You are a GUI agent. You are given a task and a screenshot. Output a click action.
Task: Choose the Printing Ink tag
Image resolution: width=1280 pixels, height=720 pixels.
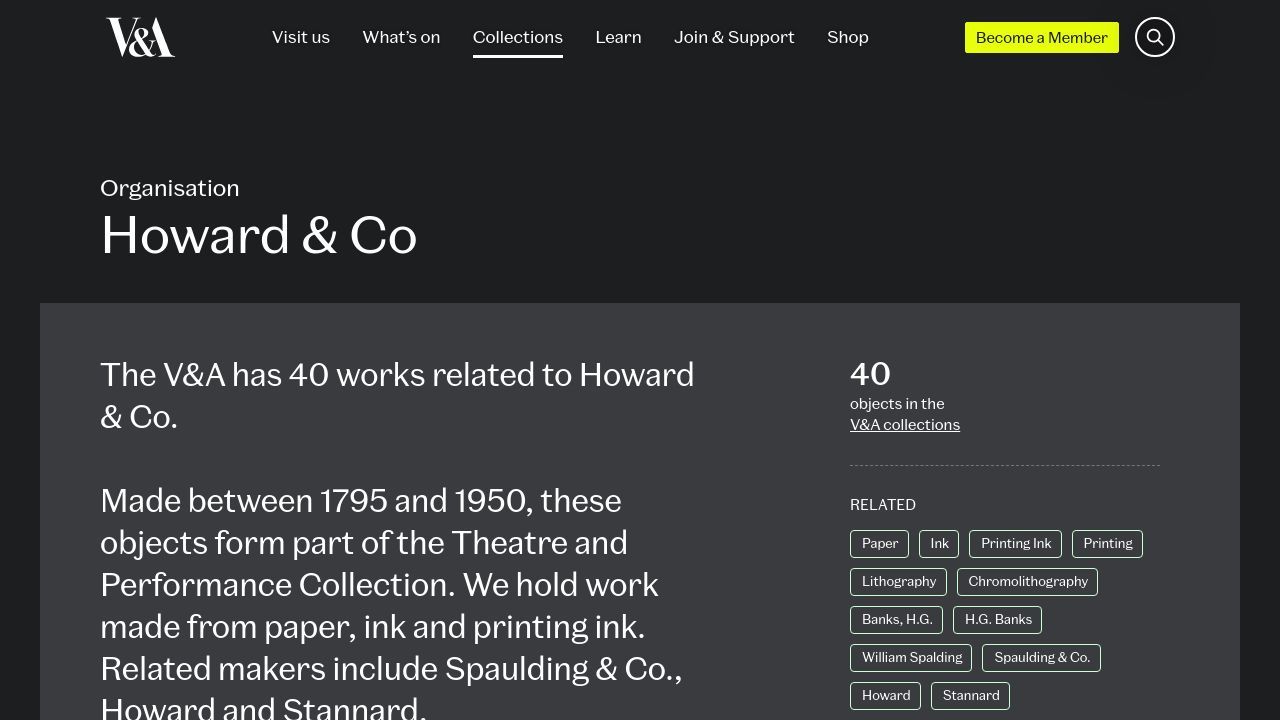click(x=1016, y=544)
